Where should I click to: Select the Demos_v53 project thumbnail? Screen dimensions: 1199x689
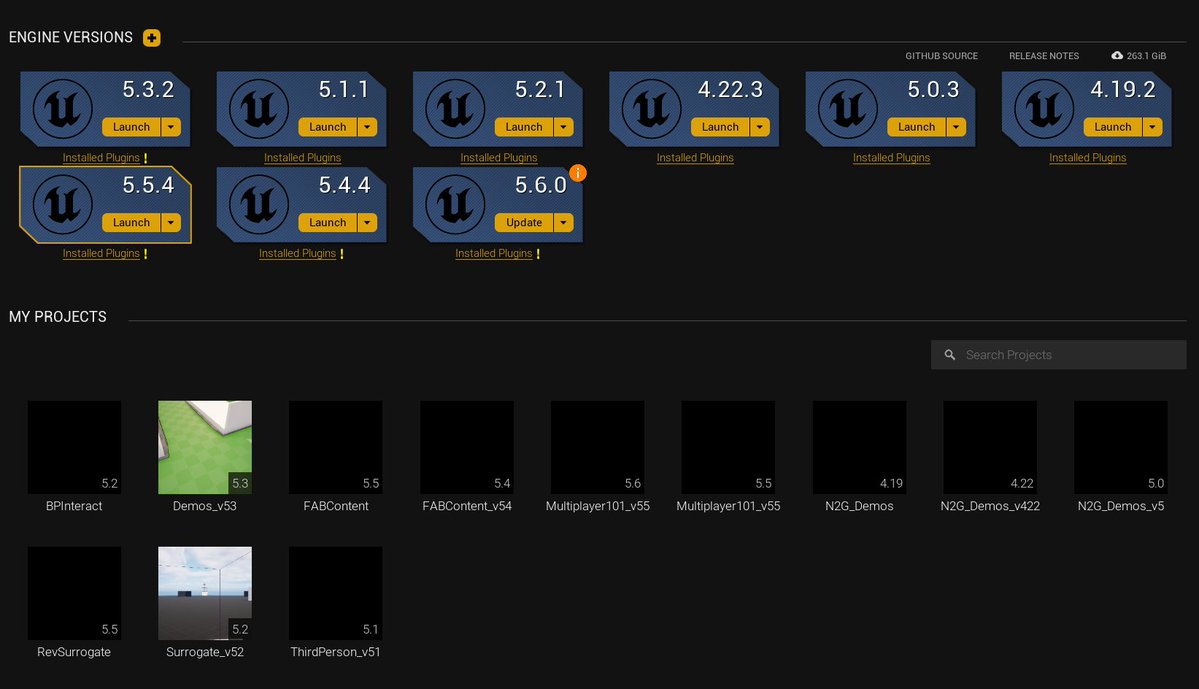205,447
